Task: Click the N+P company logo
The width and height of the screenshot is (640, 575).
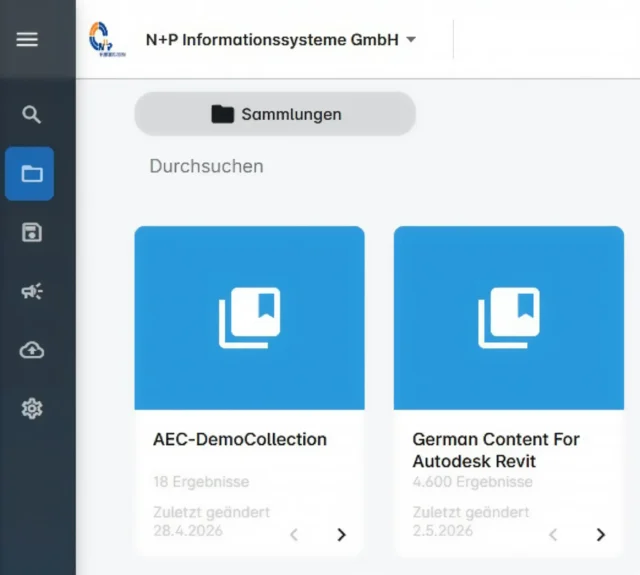Action: [x=107, y=39]
